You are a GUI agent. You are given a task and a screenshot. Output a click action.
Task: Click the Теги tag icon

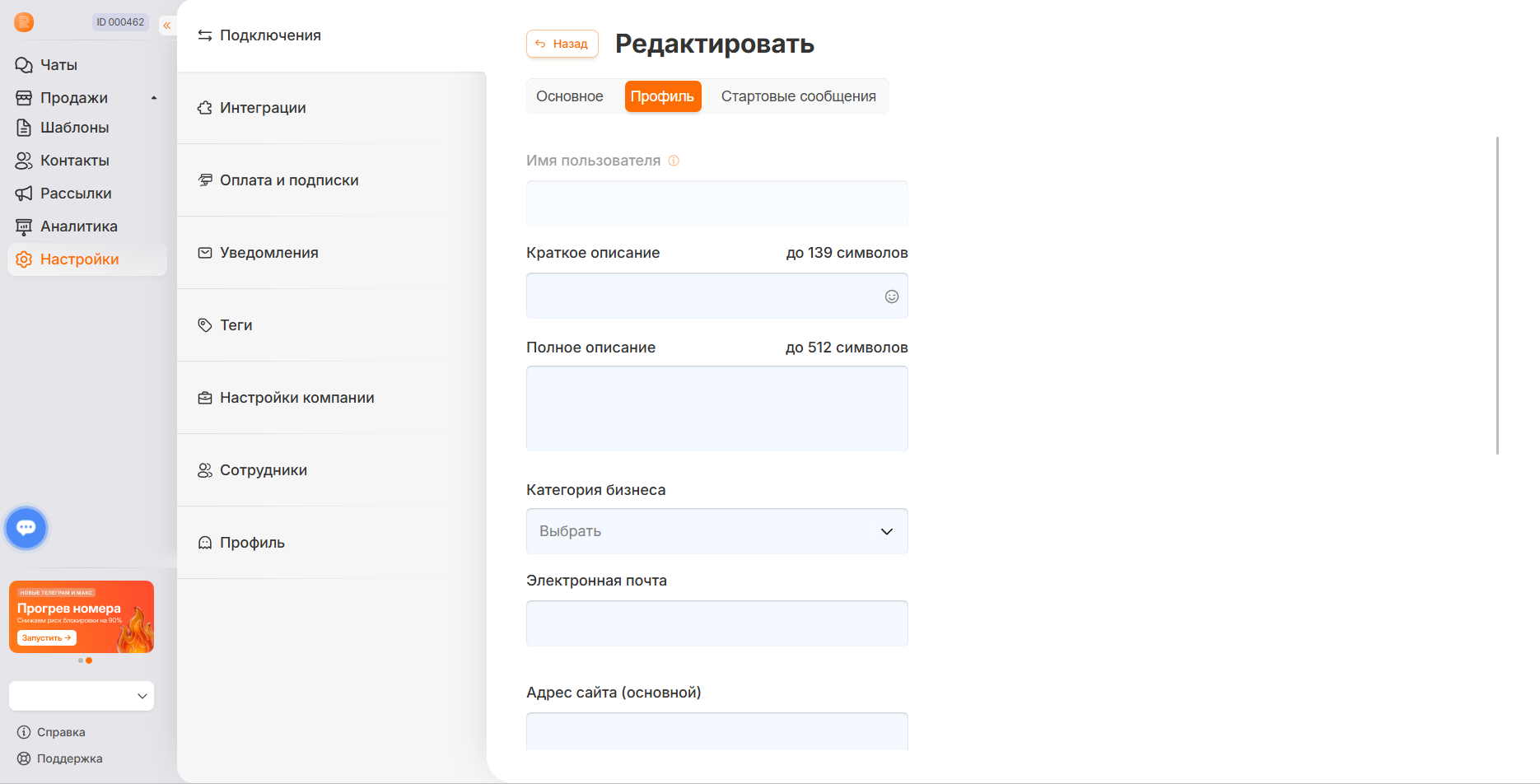205,325
